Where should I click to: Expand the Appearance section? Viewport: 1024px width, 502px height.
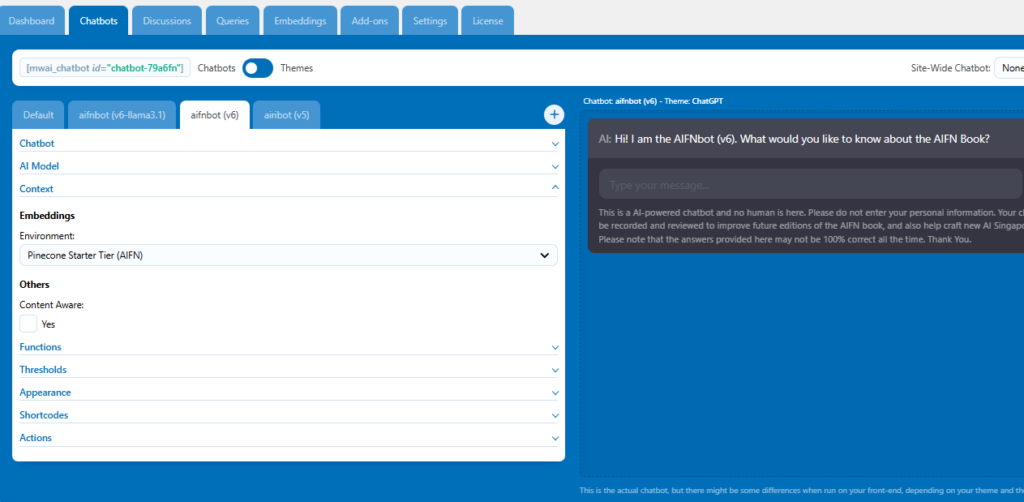click(288, 393)
